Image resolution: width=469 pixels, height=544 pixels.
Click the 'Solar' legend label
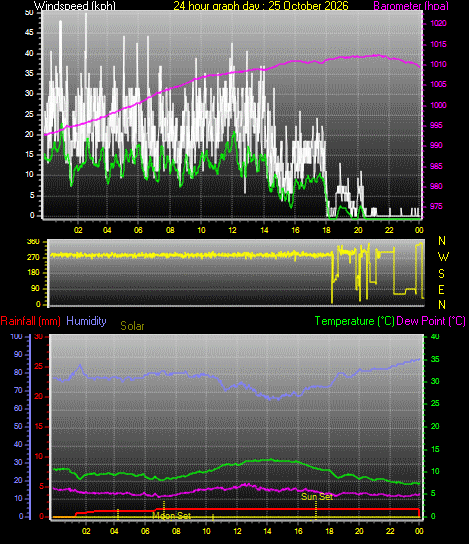[x=132, y=326]
